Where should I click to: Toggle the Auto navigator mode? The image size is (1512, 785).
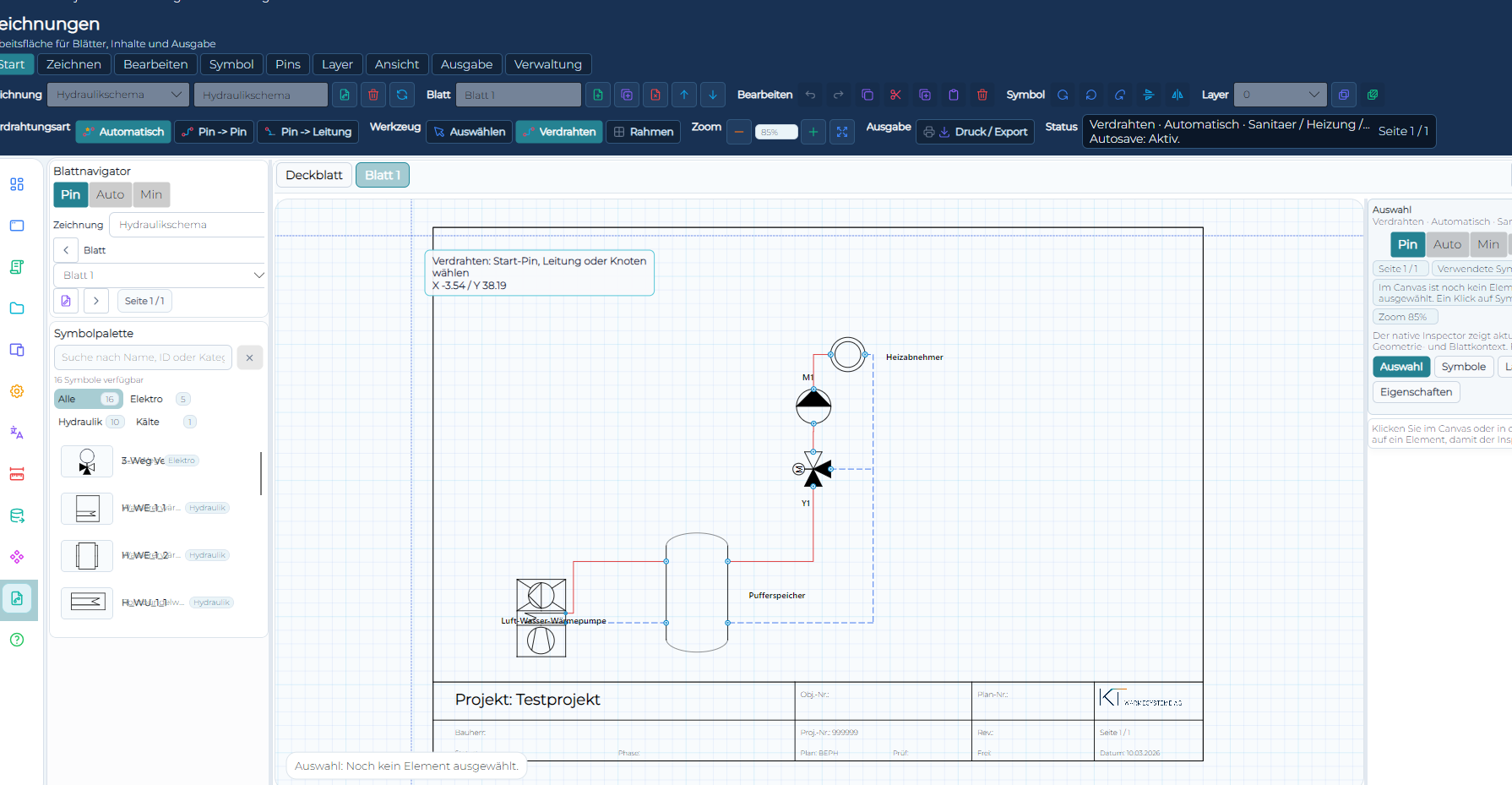coord(110,194)
